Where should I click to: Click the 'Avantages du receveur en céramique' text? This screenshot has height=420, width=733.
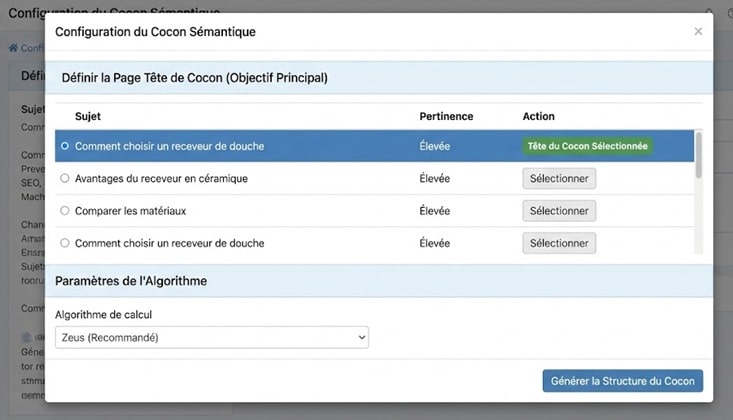coord(161,179)
